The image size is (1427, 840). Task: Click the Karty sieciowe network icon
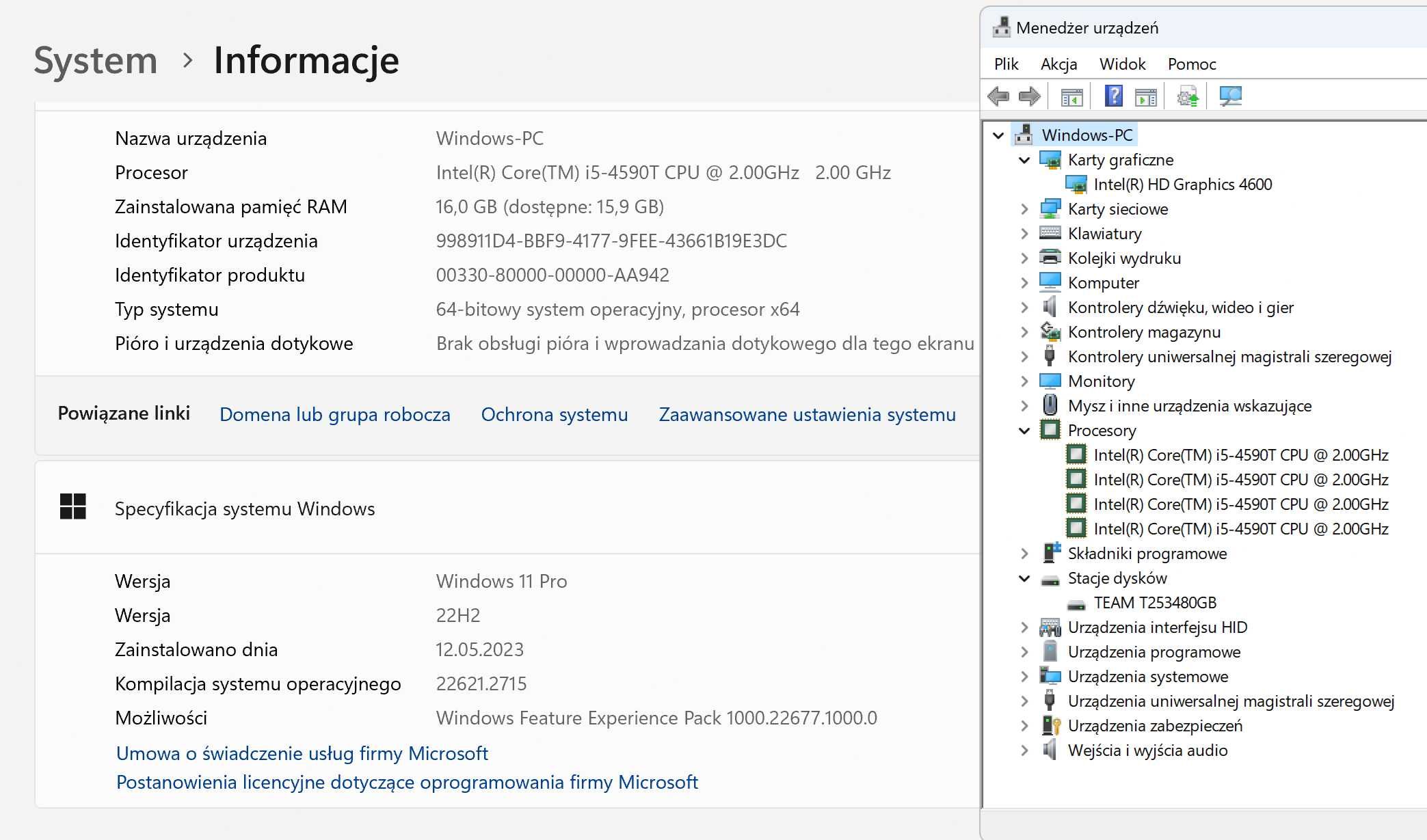1050,208
